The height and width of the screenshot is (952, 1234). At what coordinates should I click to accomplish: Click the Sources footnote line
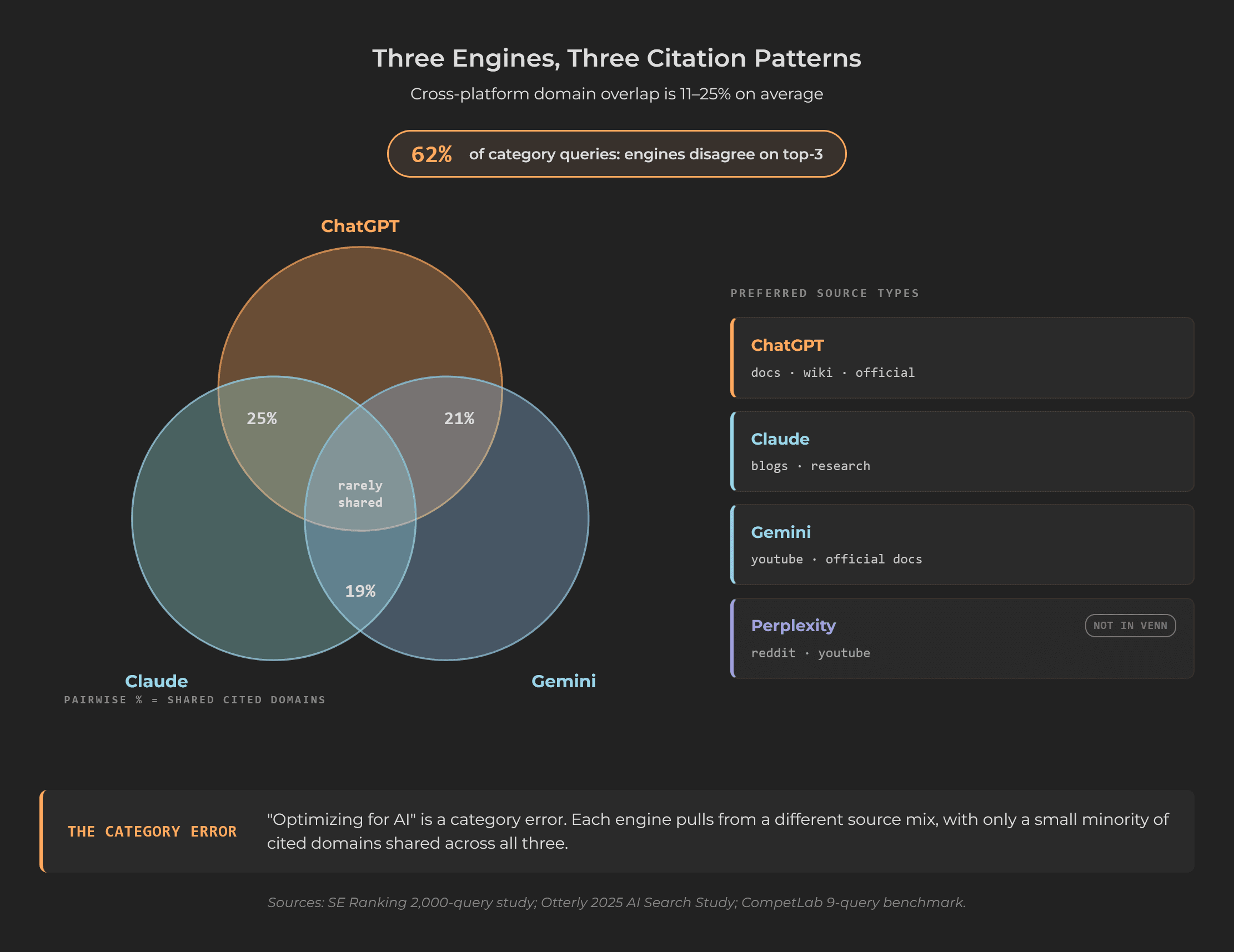pyautogui.click(x=616, y=902)
